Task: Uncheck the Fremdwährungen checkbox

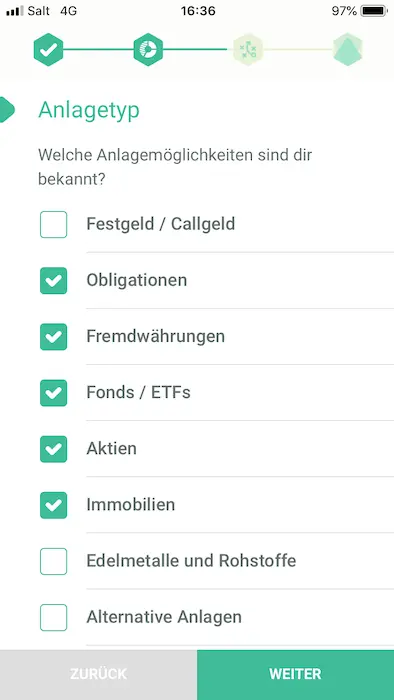Action: pyautogui.click(x=54, y=337)
